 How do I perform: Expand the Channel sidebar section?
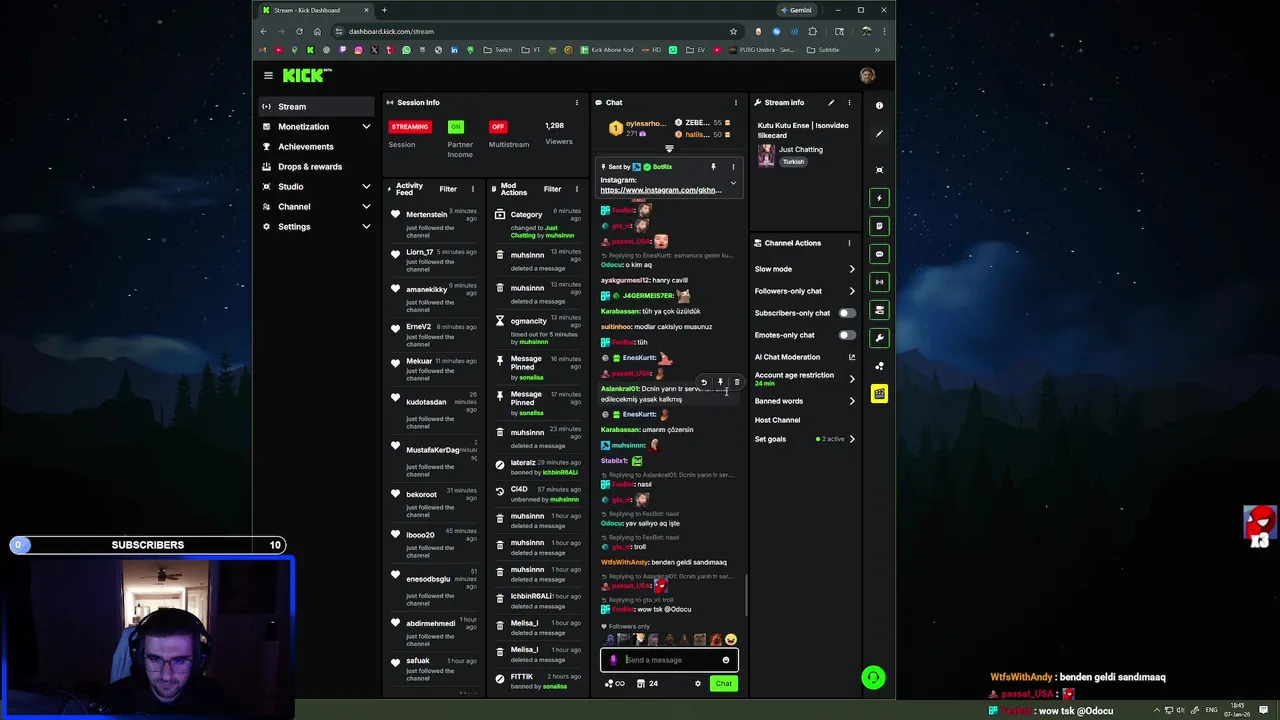366,207
